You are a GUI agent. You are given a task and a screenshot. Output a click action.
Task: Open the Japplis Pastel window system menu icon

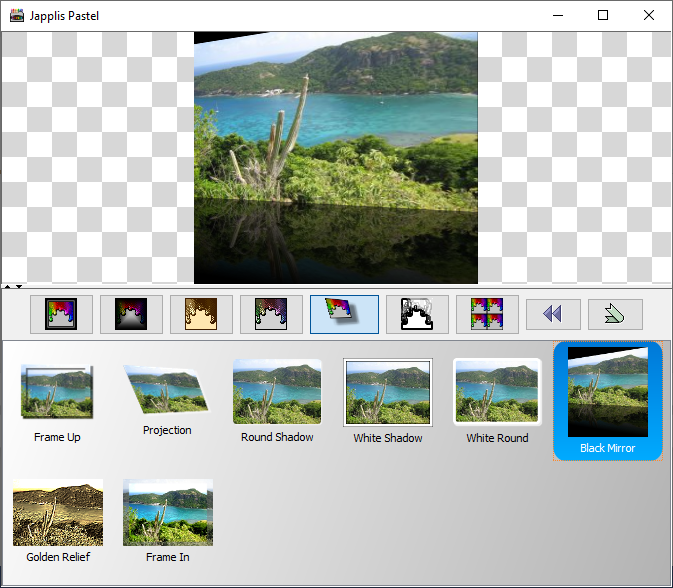point(16,15)
